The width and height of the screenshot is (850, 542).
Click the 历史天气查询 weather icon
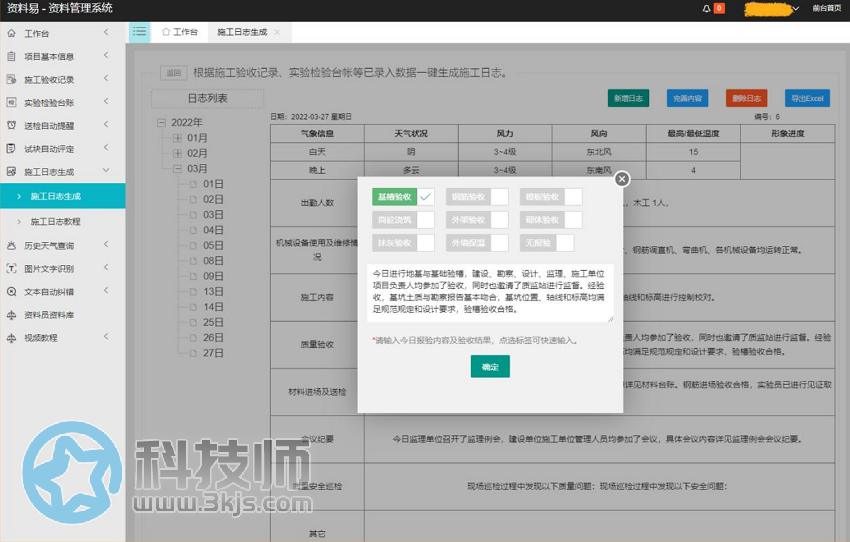(11, 245)
